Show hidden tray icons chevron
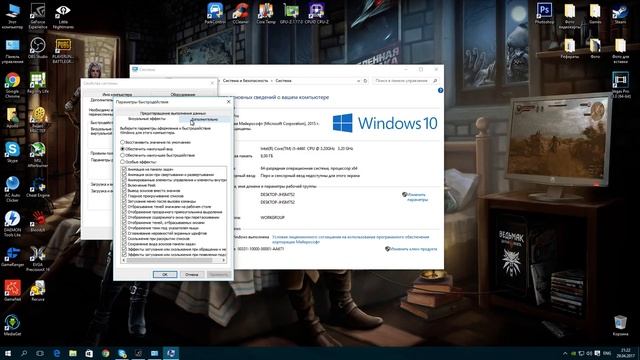Screen dimensions: 640x360 click(x=565, y=353)
